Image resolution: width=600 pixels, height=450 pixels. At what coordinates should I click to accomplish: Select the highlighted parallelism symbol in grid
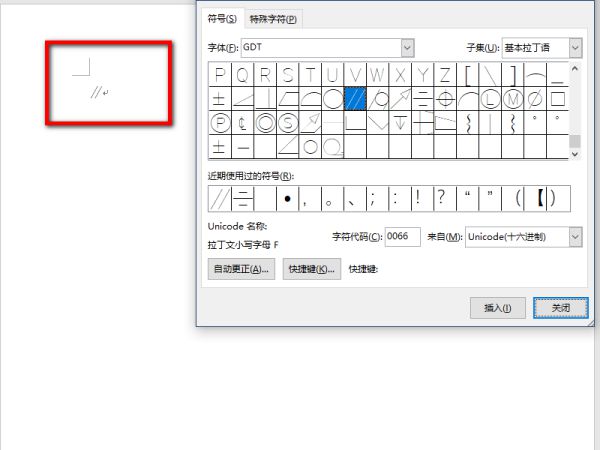click(x=355, y=99)
